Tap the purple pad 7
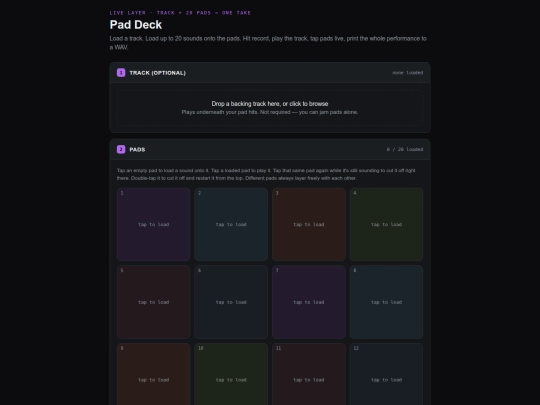Viewport: 540px width, 405px height. coord(309,302)
